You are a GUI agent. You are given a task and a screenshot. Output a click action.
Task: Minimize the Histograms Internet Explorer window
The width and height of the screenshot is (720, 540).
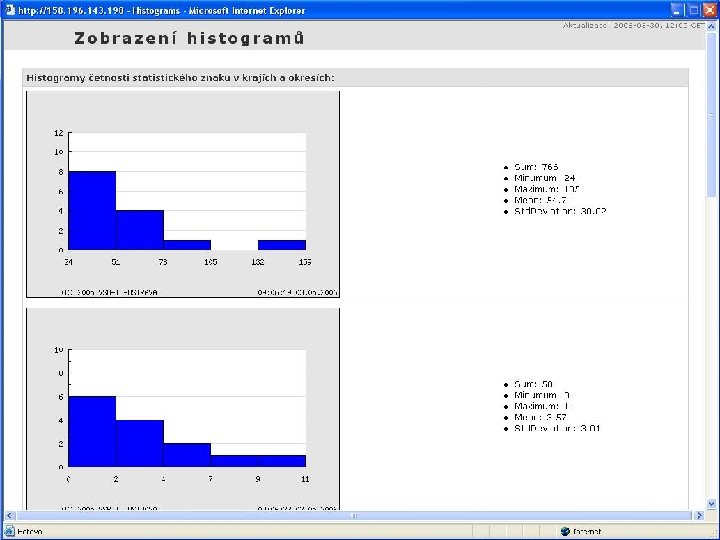pos(676,10)
